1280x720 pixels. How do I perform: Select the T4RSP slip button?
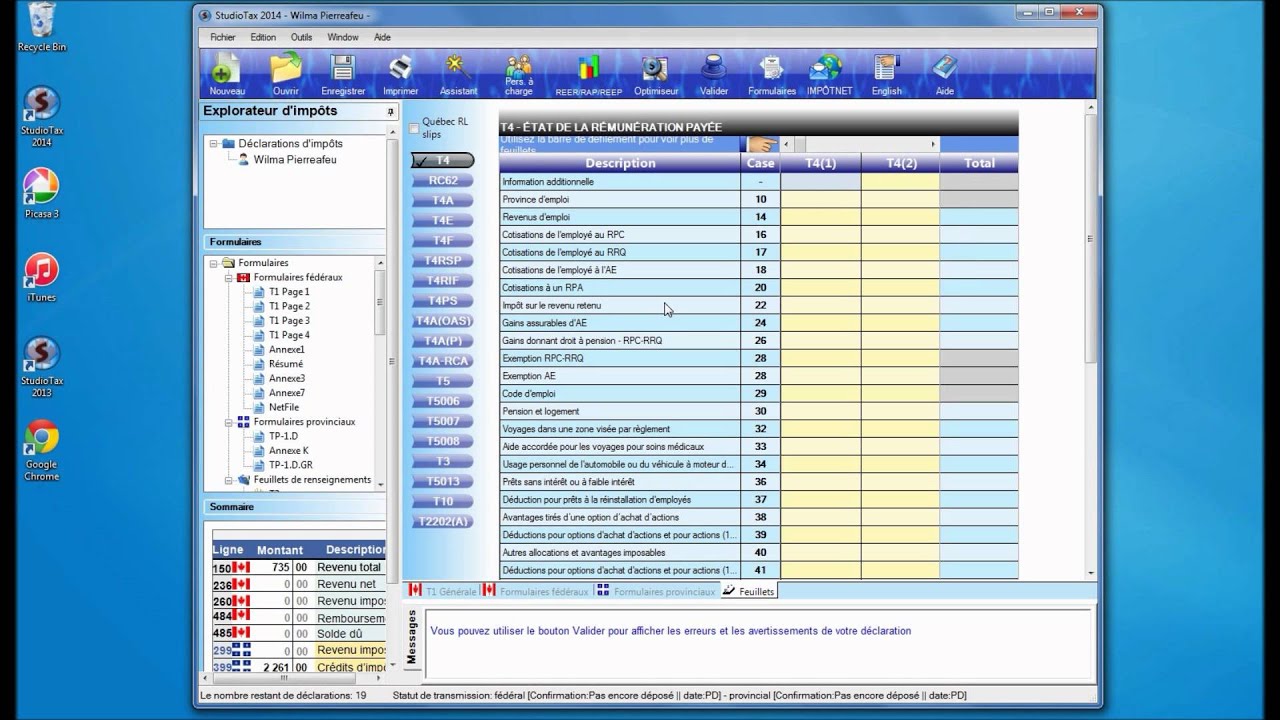click(443, 260)
